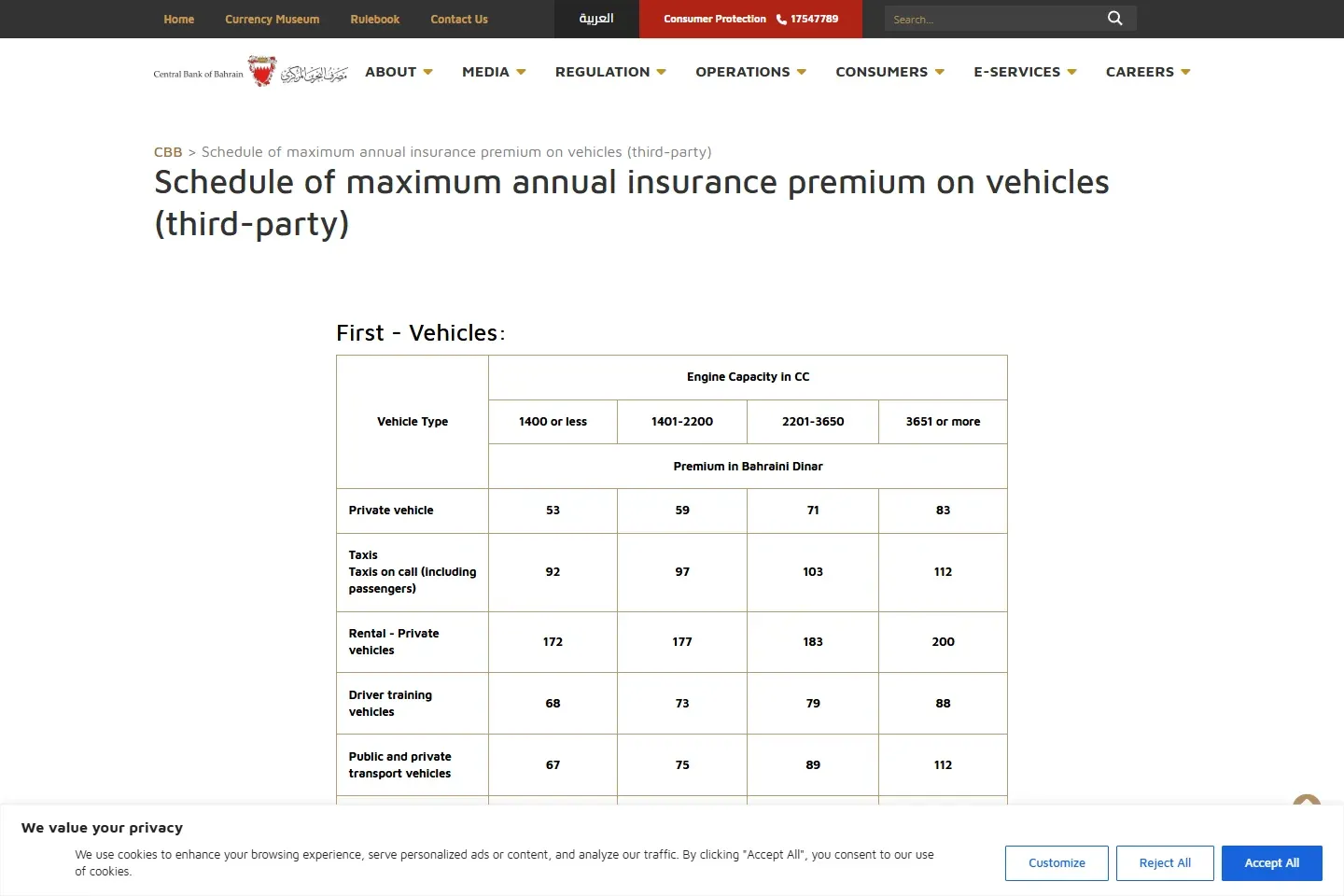Expand the MEDIA dropdown arrow
1344x896 pixels.
(521, 72)
